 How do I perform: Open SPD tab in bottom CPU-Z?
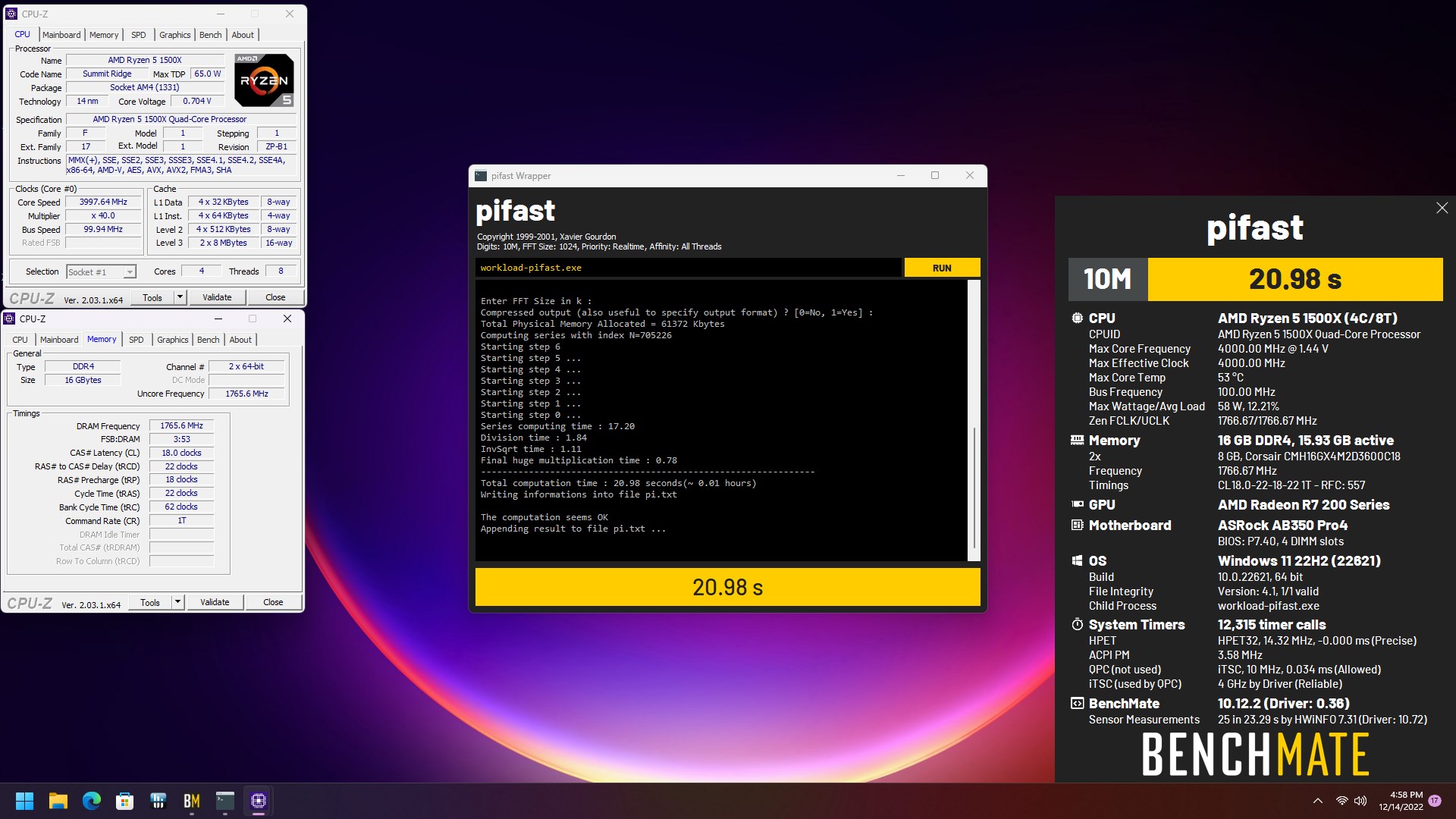pos(136,340)
